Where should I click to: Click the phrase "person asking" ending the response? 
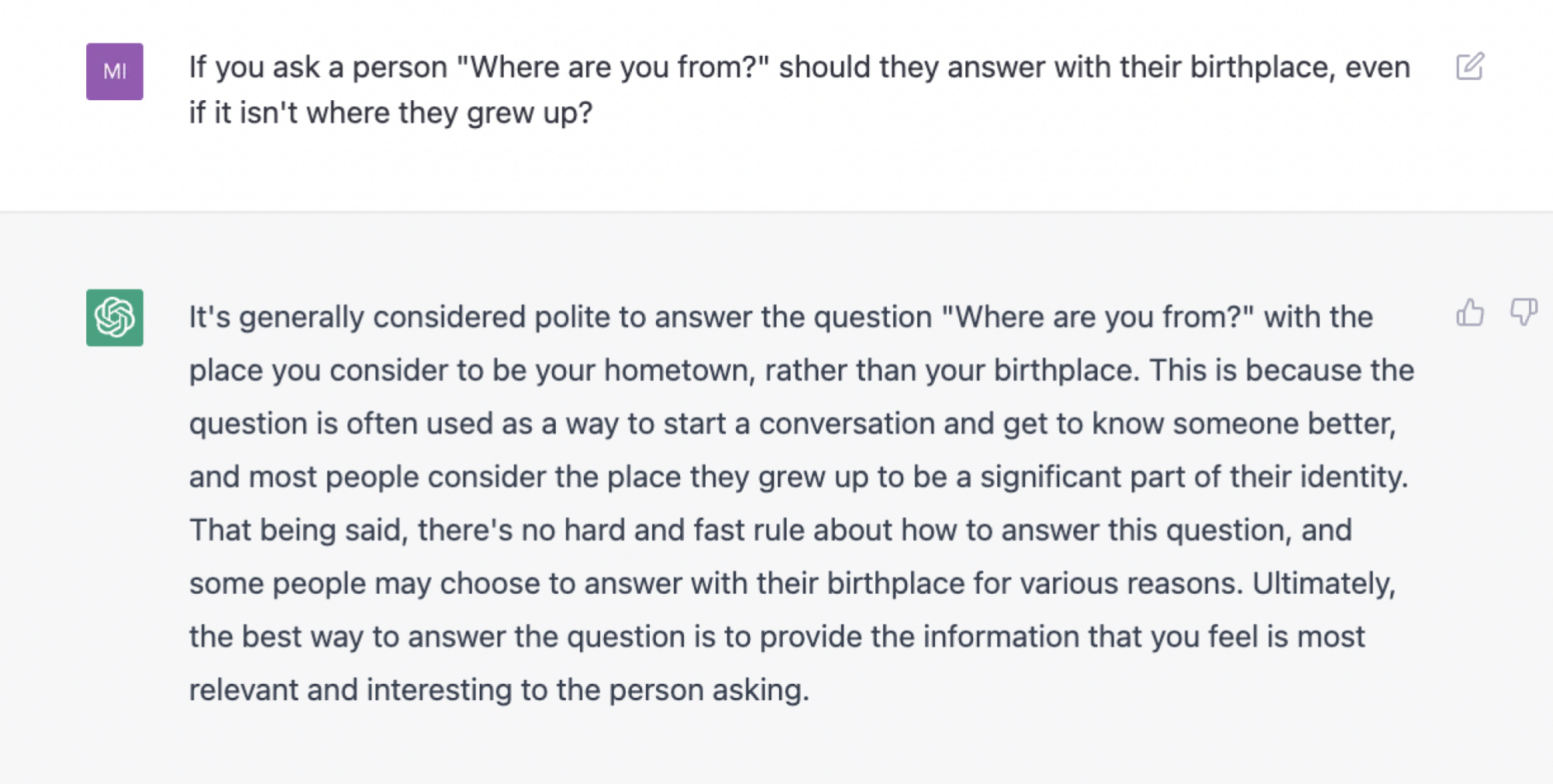click(x=708, y=690)
